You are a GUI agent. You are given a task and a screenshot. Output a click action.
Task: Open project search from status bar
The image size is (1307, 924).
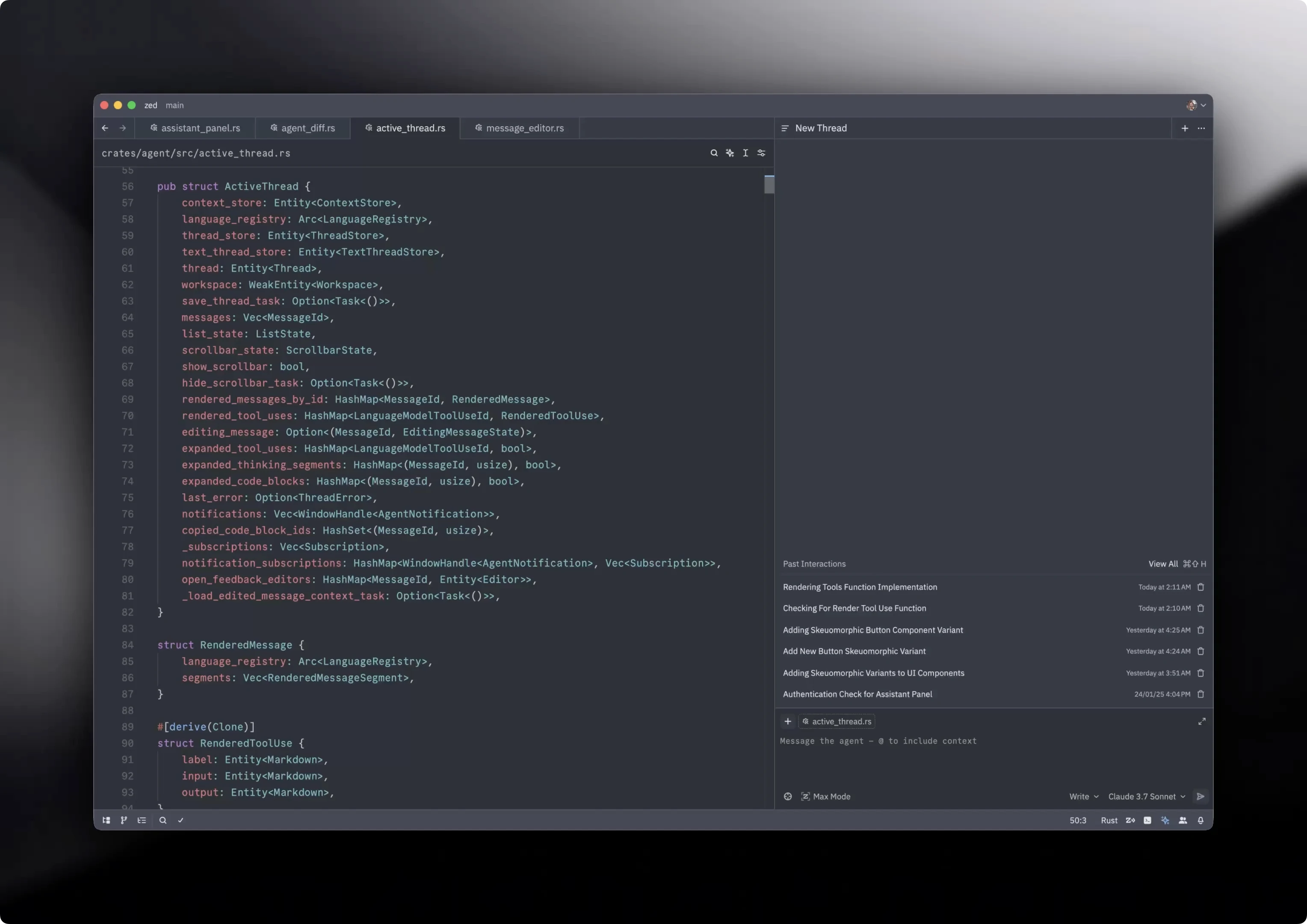click(163, 820)
